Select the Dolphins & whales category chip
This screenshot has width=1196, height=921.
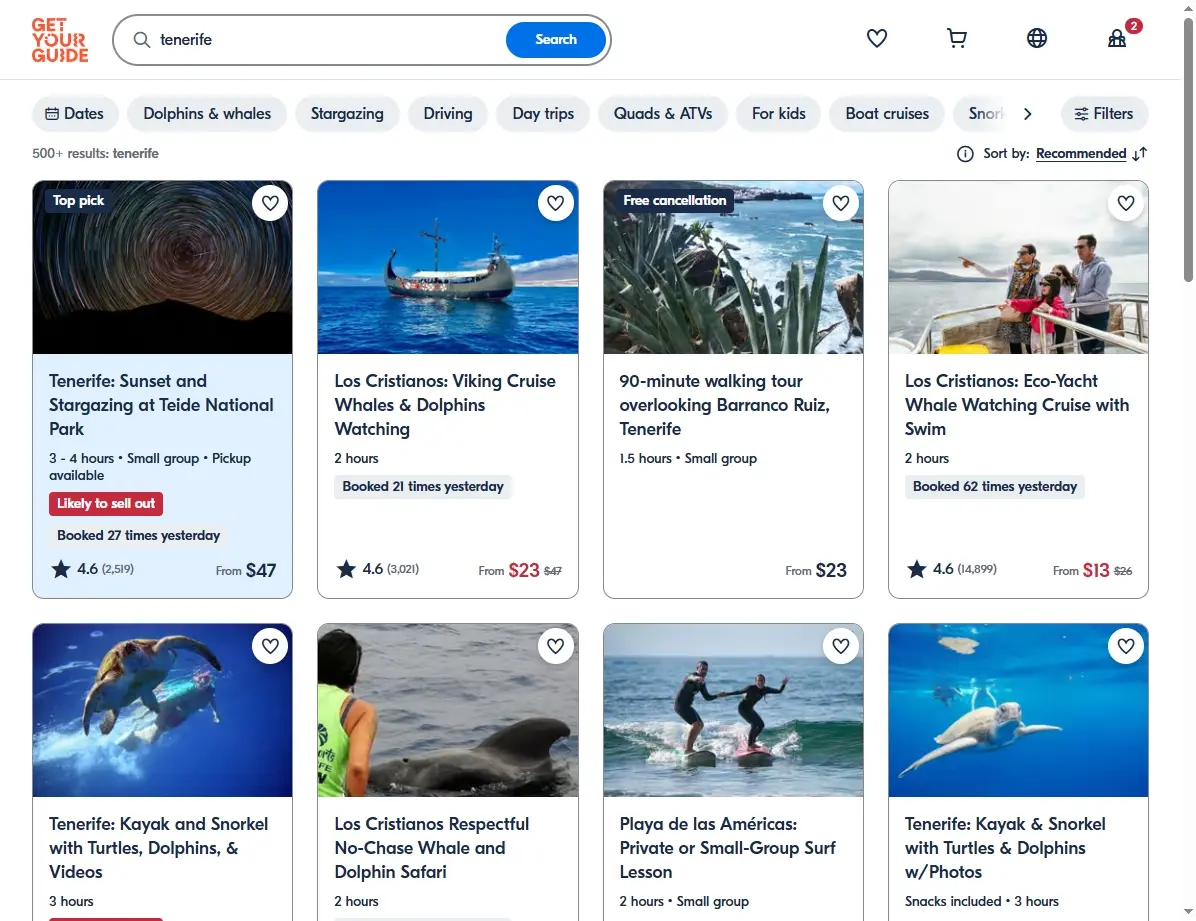tap(207, 114)
